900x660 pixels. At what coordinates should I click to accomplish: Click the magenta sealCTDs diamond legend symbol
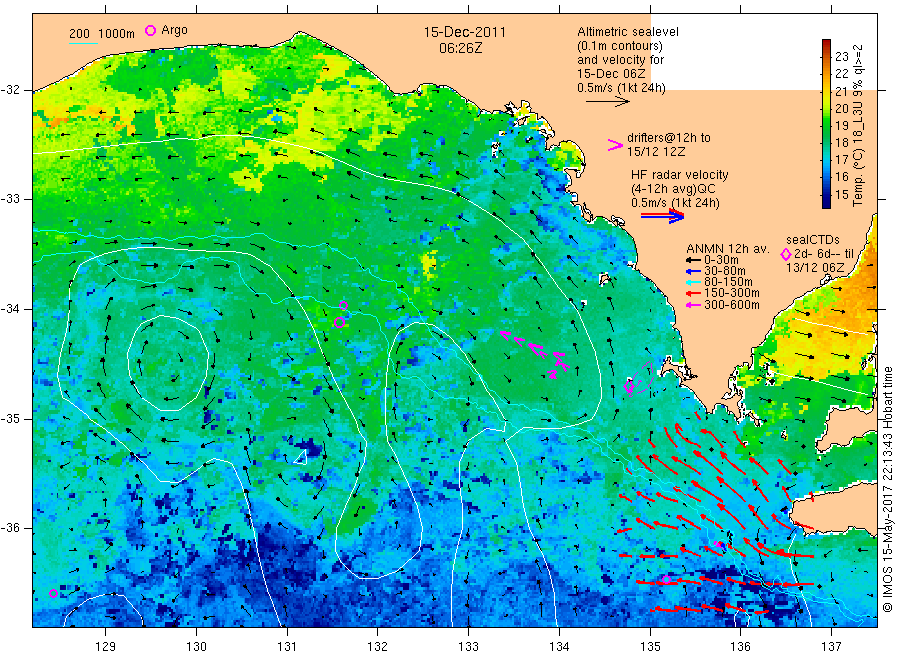click(x=786, y=254)
